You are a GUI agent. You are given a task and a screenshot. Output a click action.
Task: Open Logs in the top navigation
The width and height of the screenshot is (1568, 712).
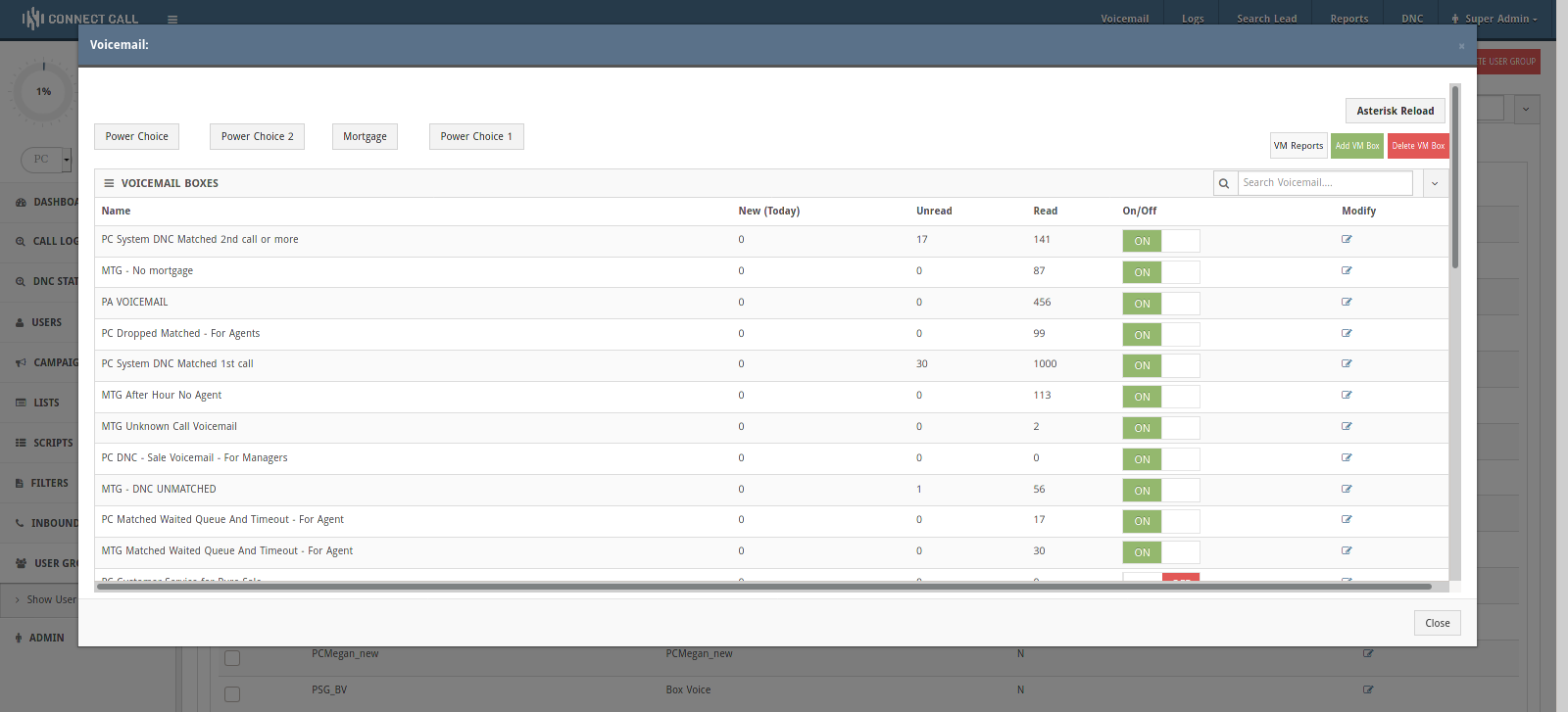pos(1193,19)
